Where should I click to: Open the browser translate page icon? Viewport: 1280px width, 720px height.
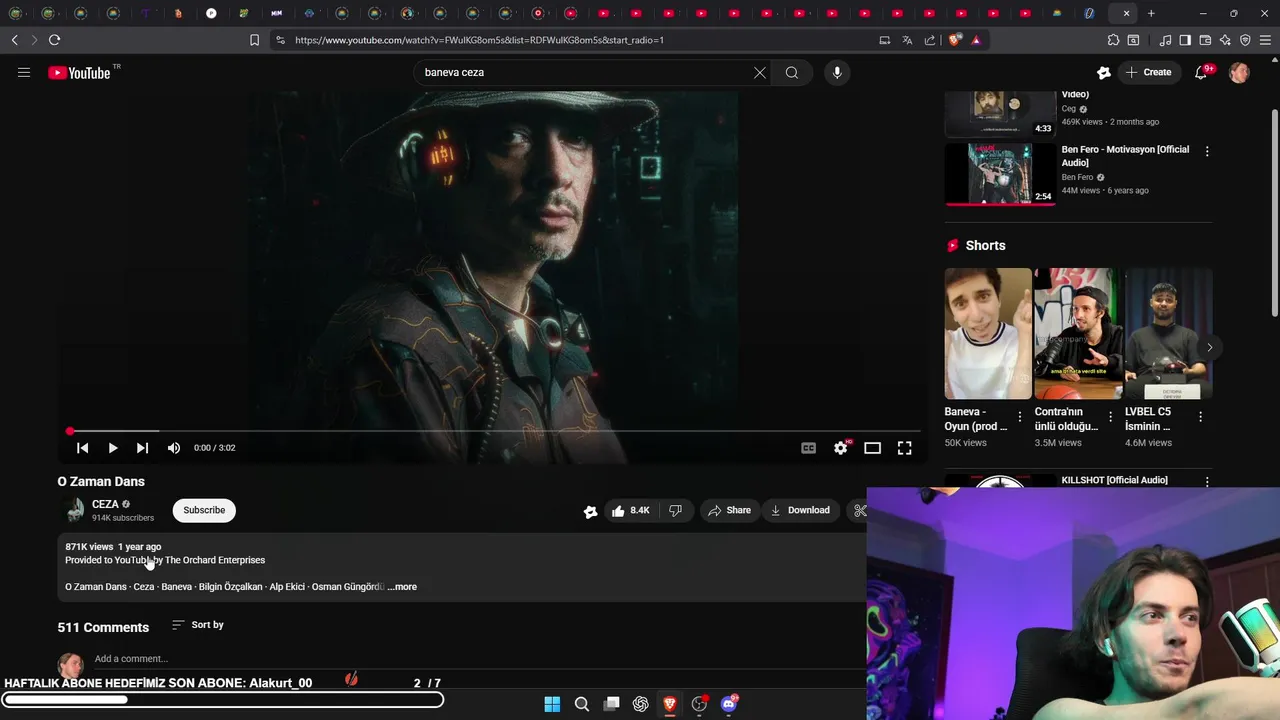(x=907, y=40)
